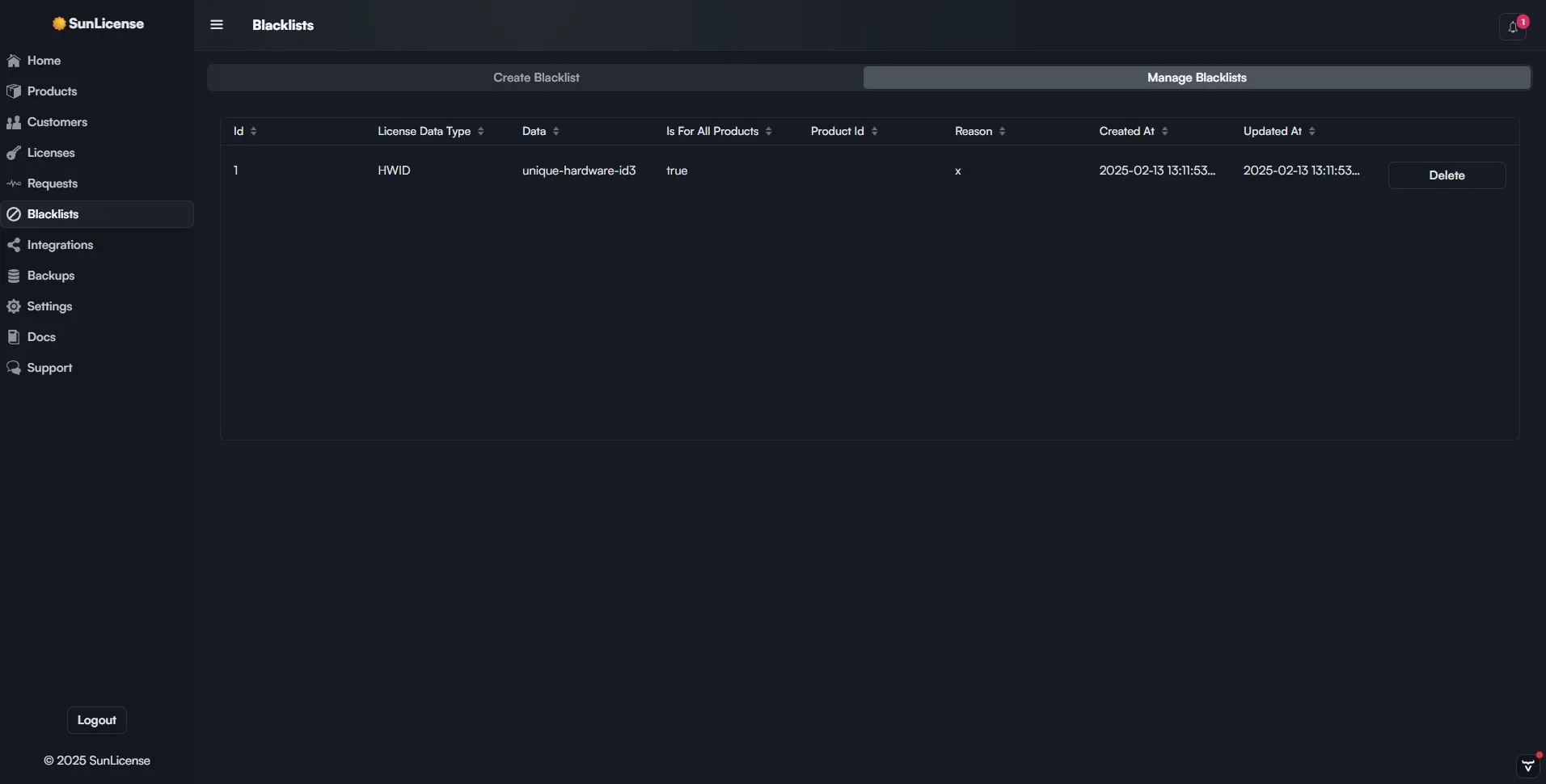Click the Products box icon

pos(14,91)
